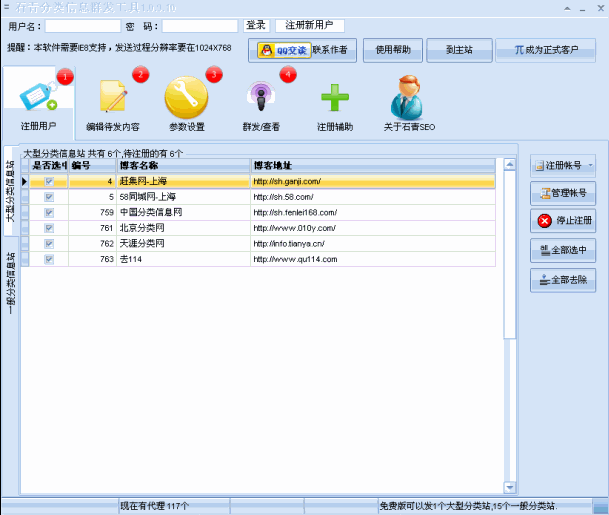
Task: Click 使用帮助 button
Action: (x=393, y=50)
